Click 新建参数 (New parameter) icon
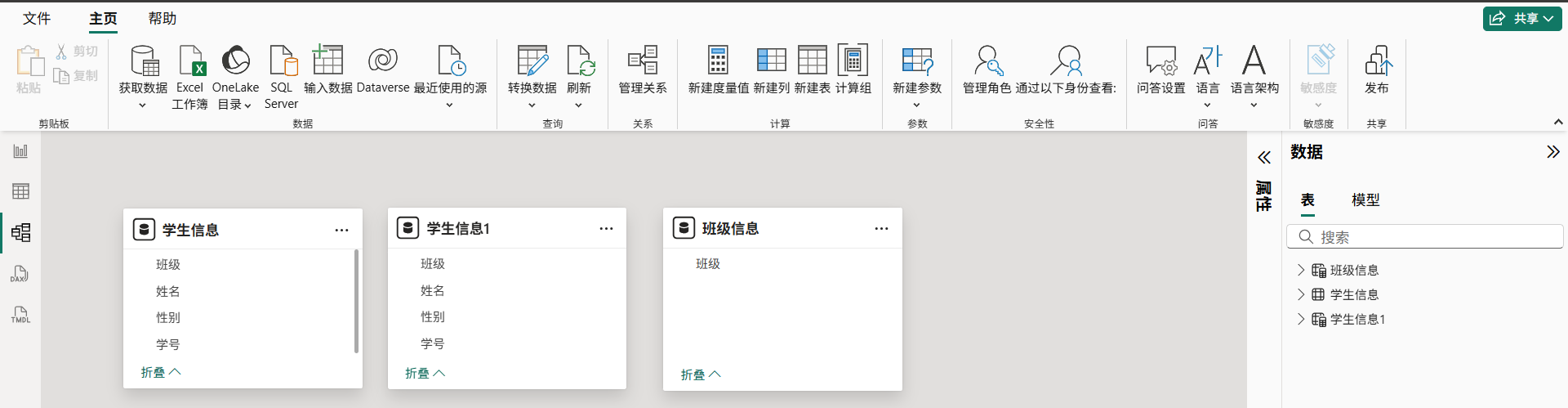The image size is (1568, 408). pyautogui.click(x=917, y=61)
